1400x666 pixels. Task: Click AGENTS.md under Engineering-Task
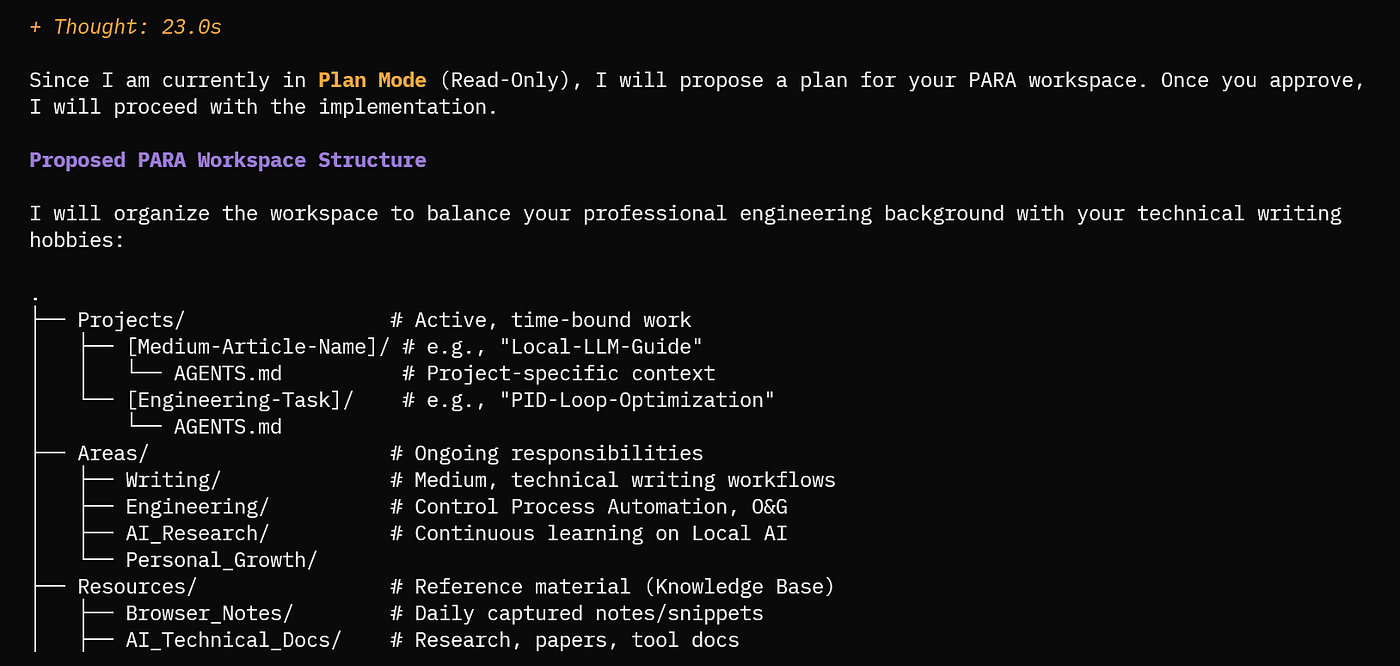[227, 427]
